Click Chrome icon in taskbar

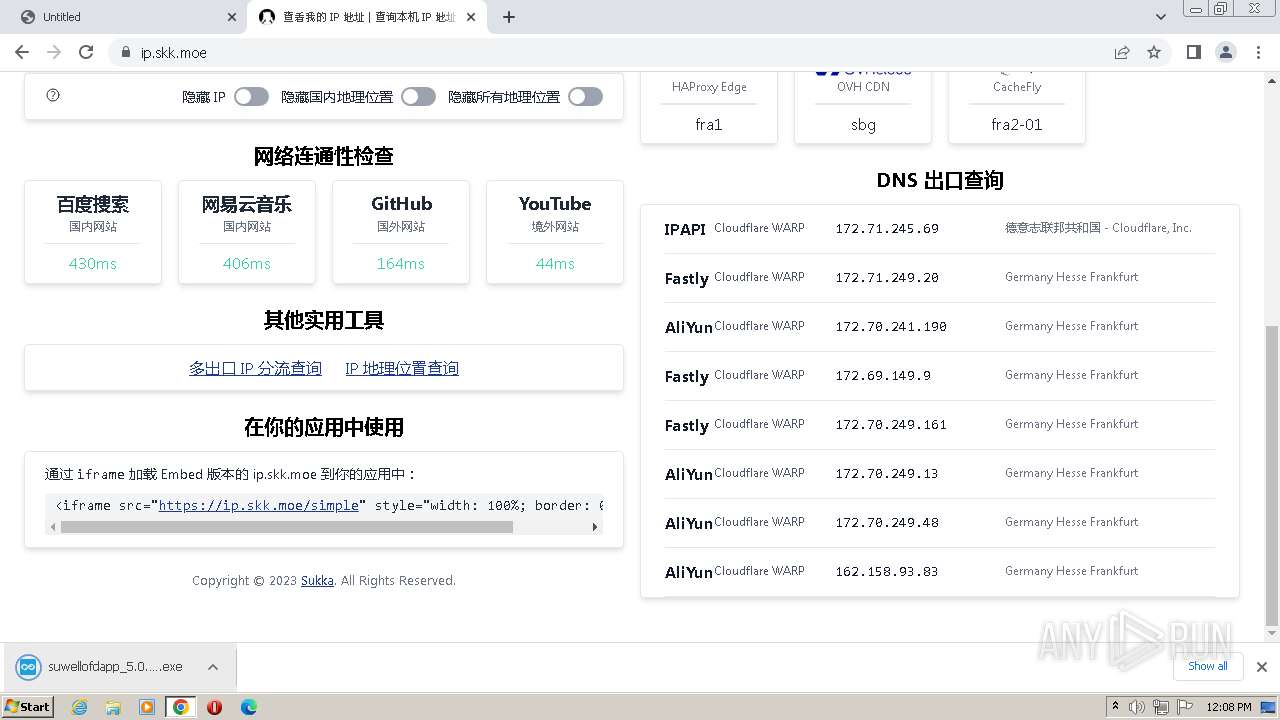180,707
